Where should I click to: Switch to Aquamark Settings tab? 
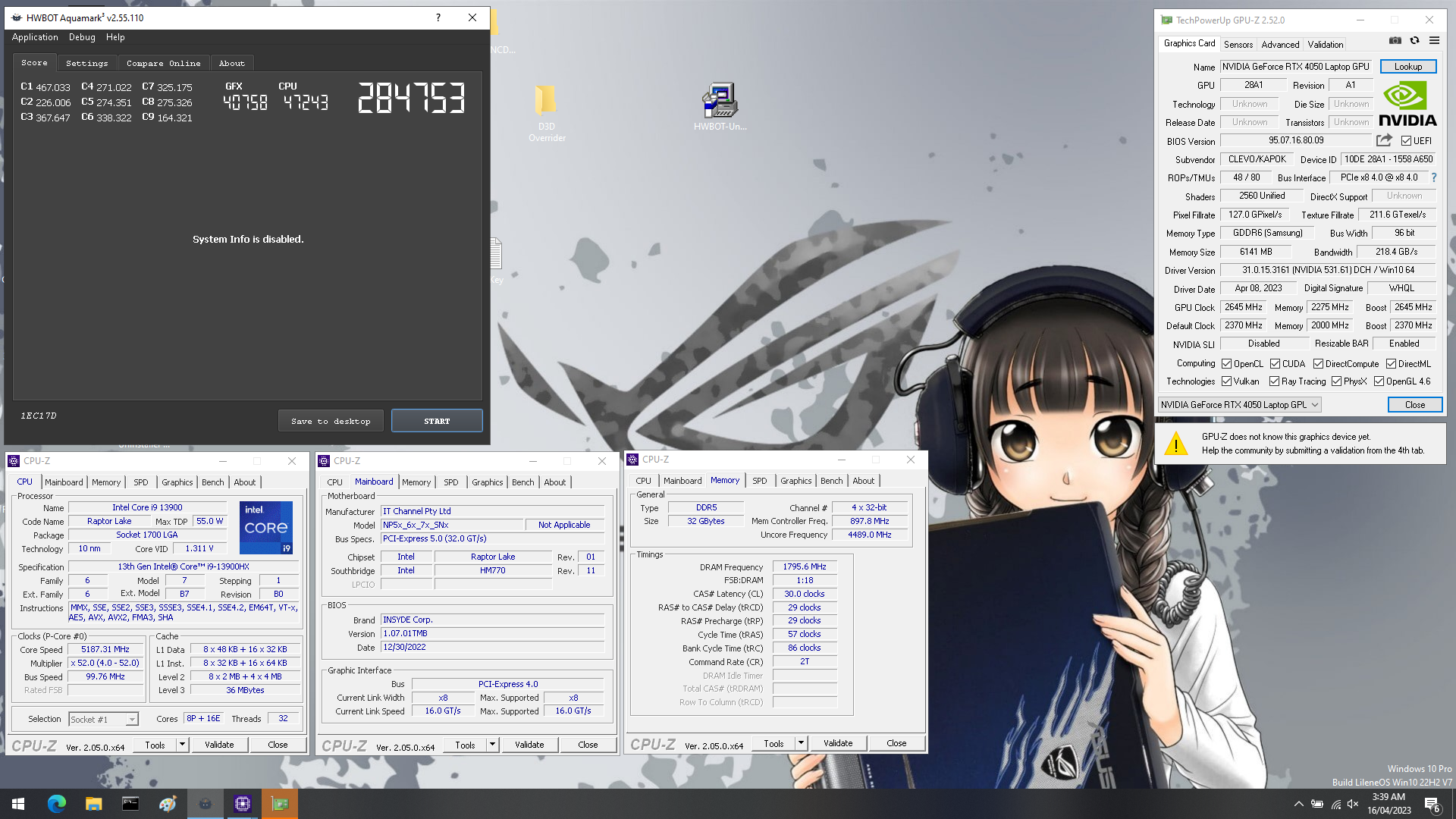point(86,64)
